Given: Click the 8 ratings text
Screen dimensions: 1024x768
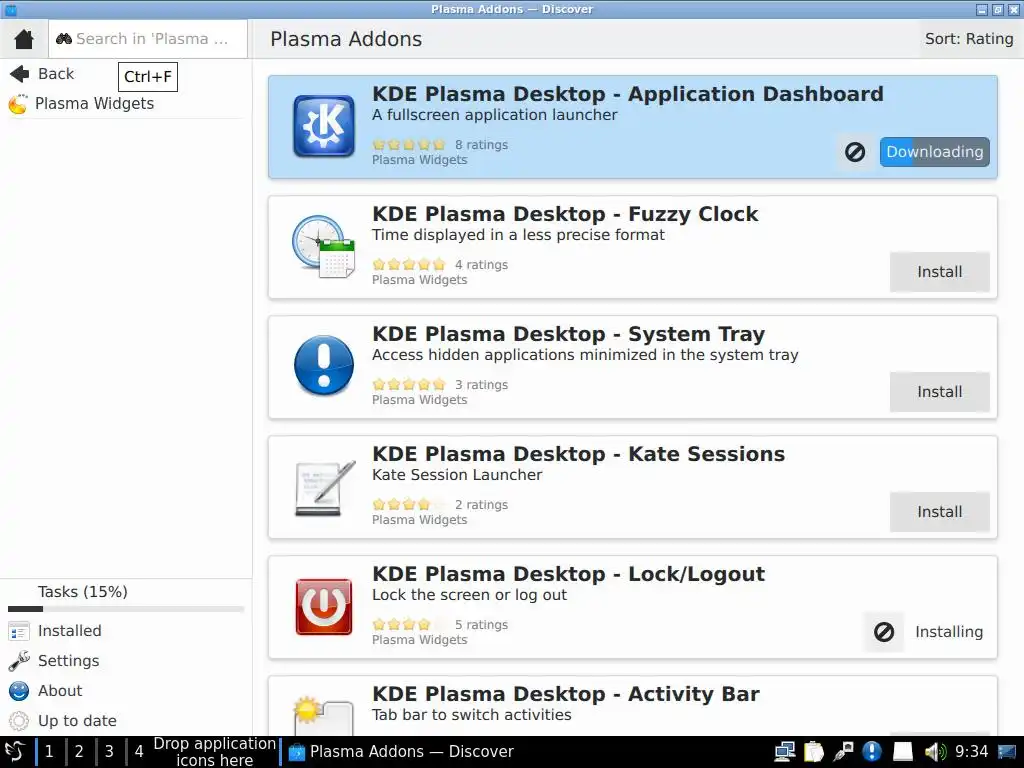Looking at the screenshot, I should 481,145.
